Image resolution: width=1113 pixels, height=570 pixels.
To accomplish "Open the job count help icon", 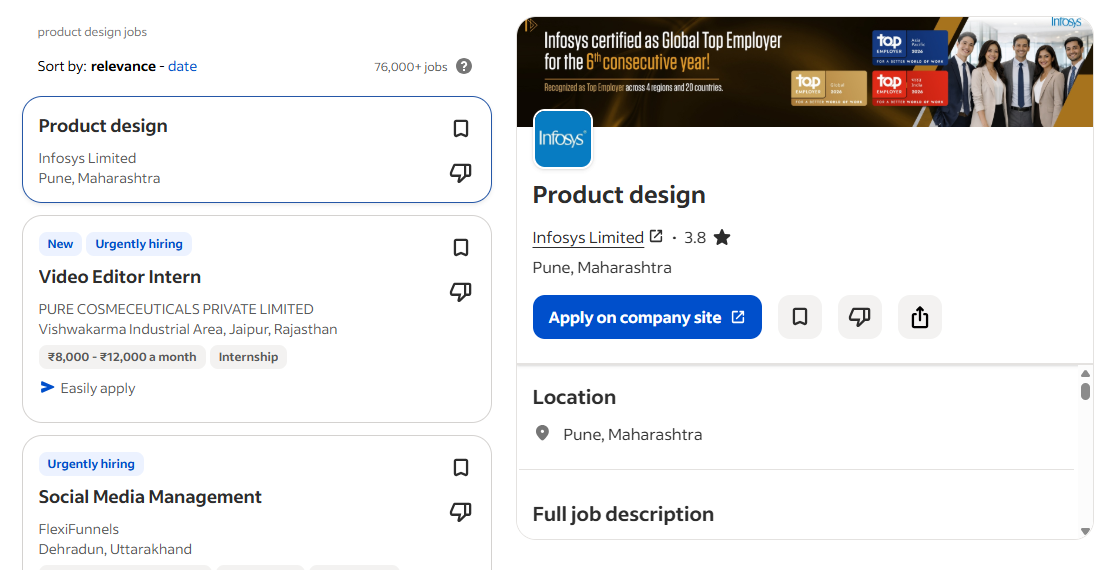I will pyautogui.click(x=464, y=66).
